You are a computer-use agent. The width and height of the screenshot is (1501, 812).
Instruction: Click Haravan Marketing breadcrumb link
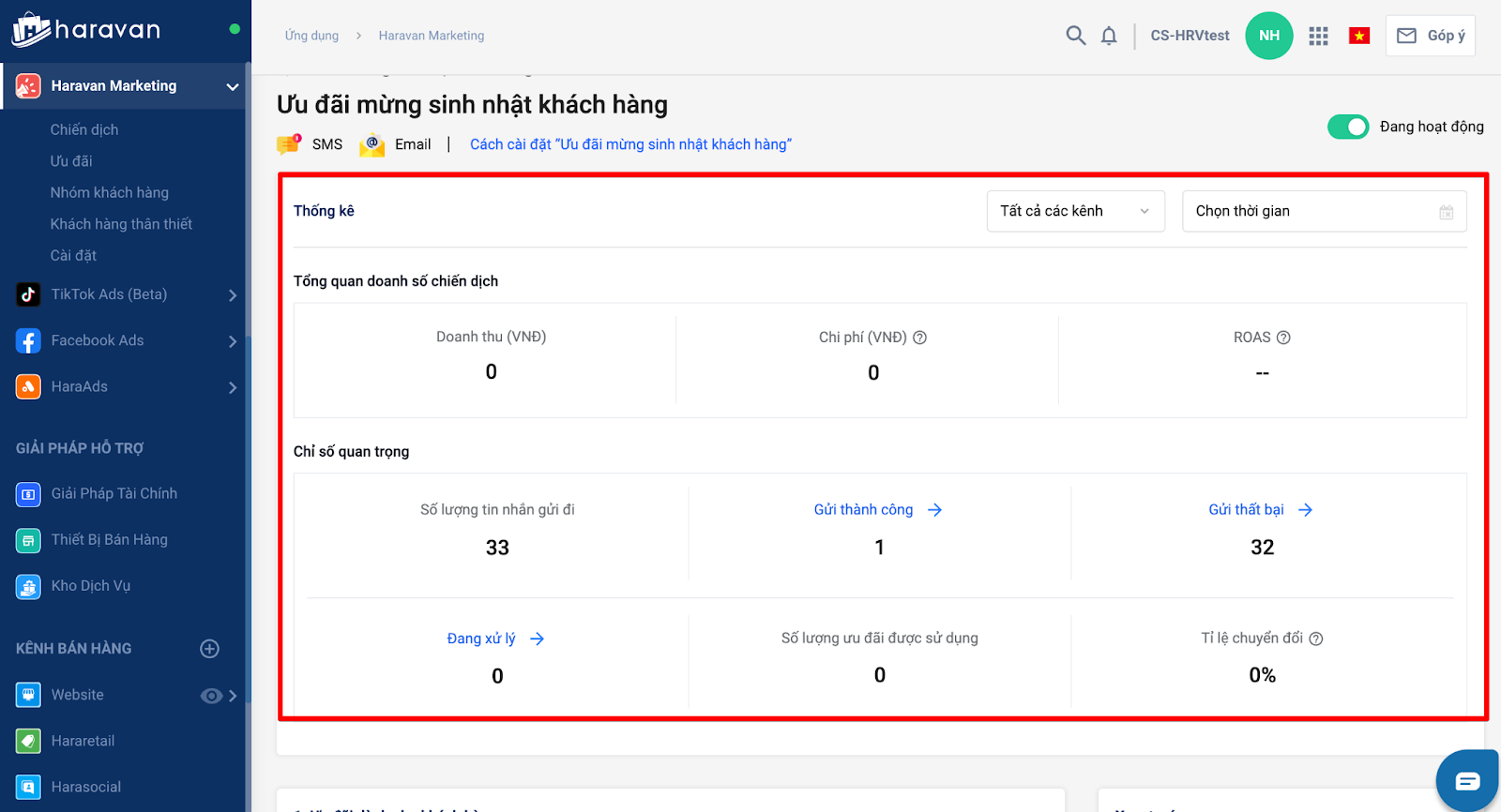pyautogui.click(x=432, y=36)
